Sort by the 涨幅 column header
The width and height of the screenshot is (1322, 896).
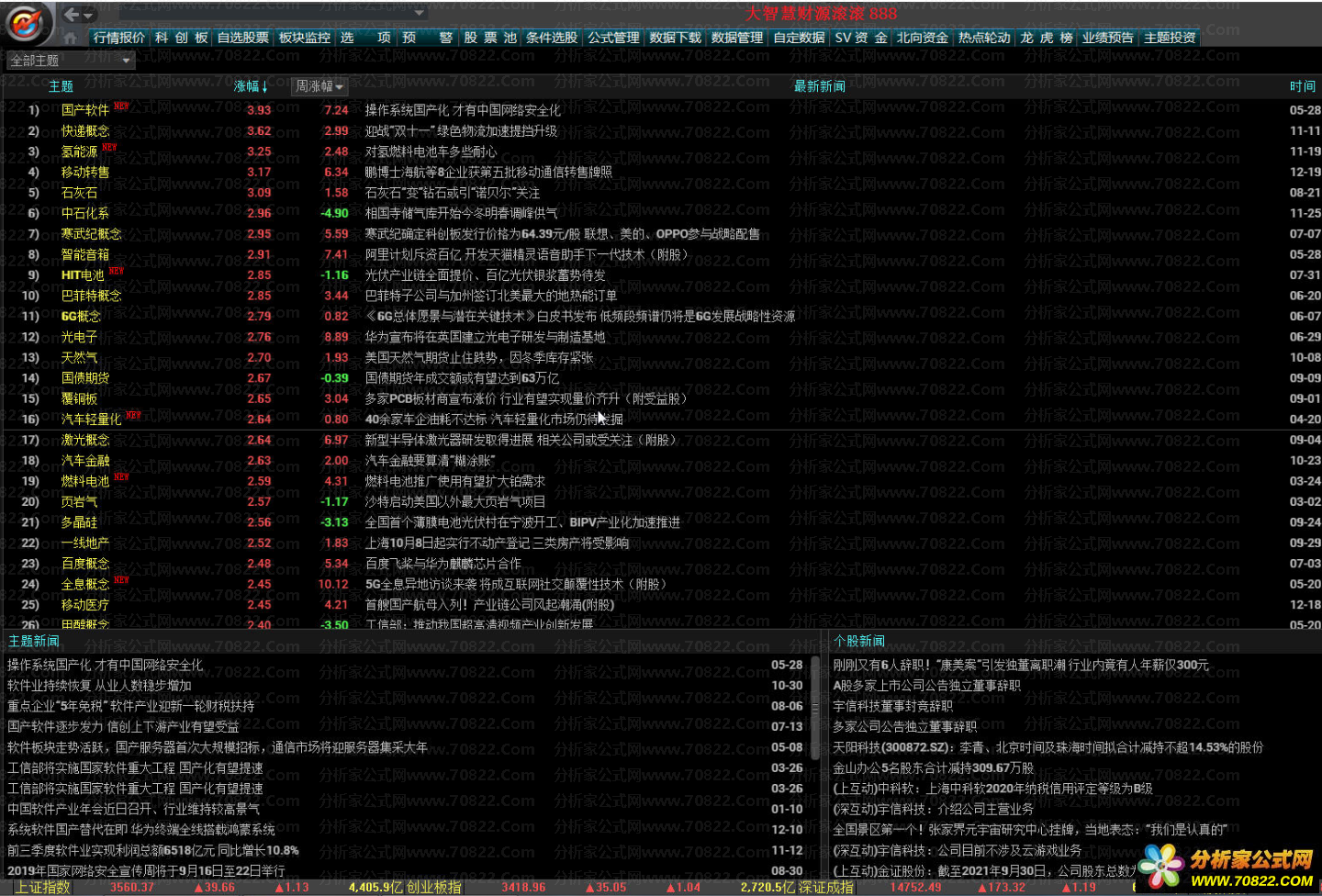251,86
